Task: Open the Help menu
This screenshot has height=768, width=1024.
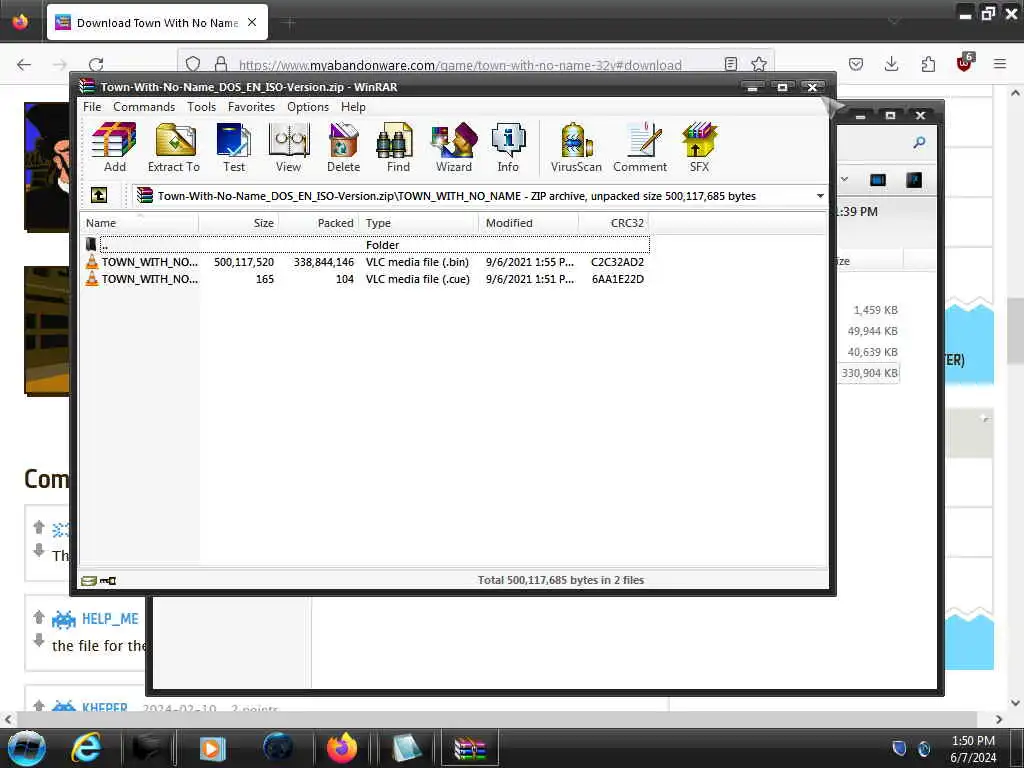Action: click(353, 106)
